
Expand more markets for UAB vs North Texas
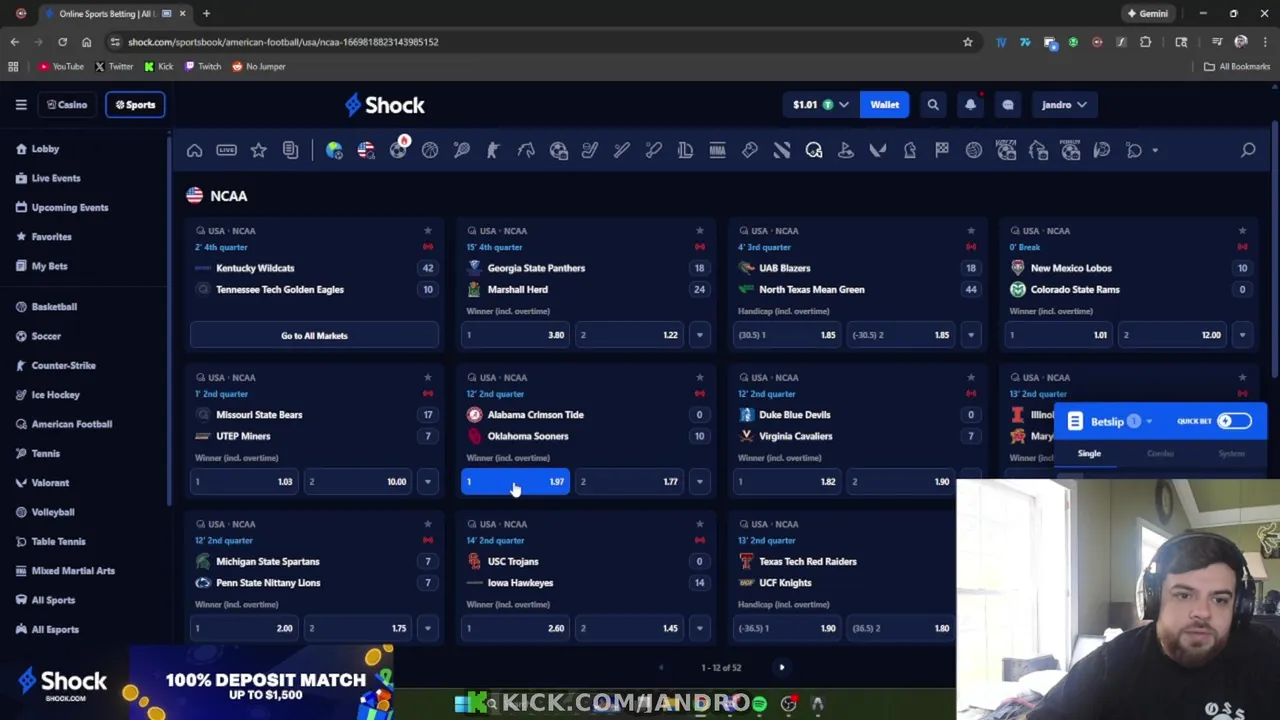970,335
